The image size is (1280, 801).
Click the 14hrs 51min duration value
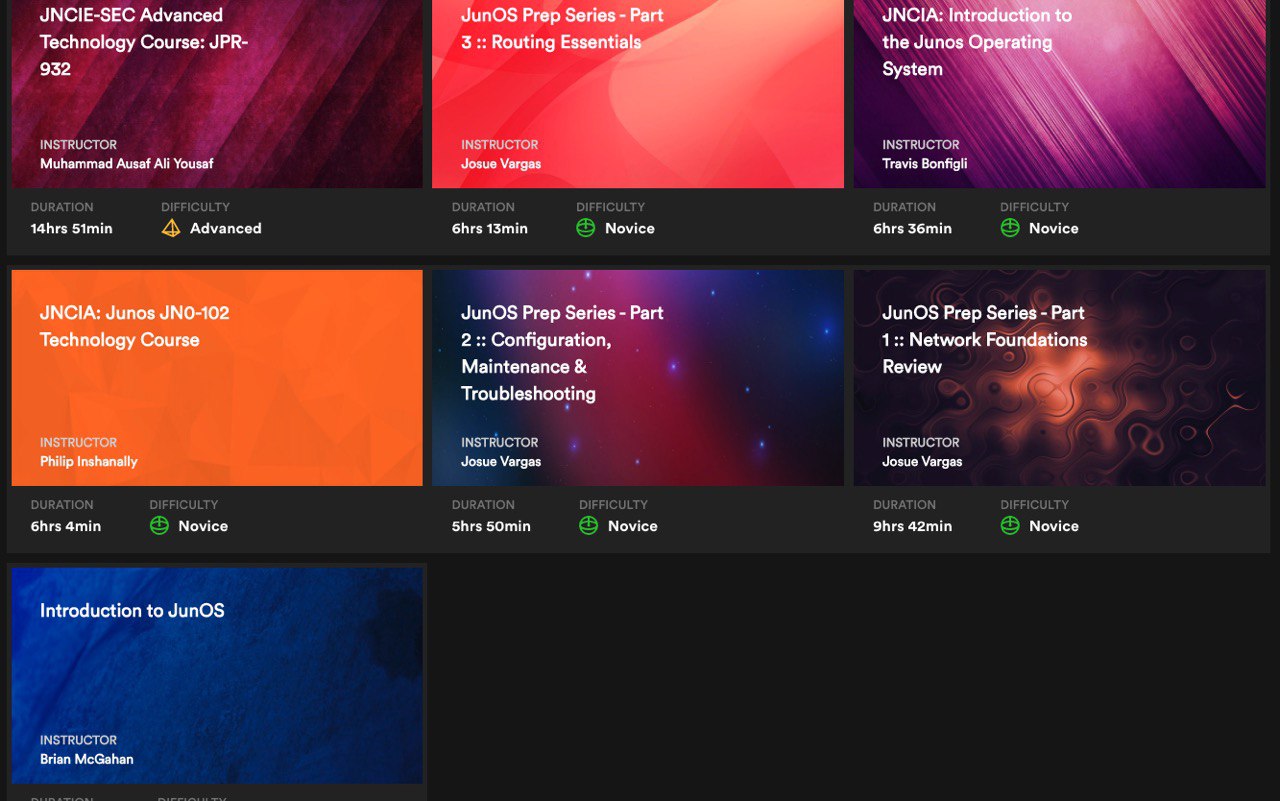click(x=72, y=229)
